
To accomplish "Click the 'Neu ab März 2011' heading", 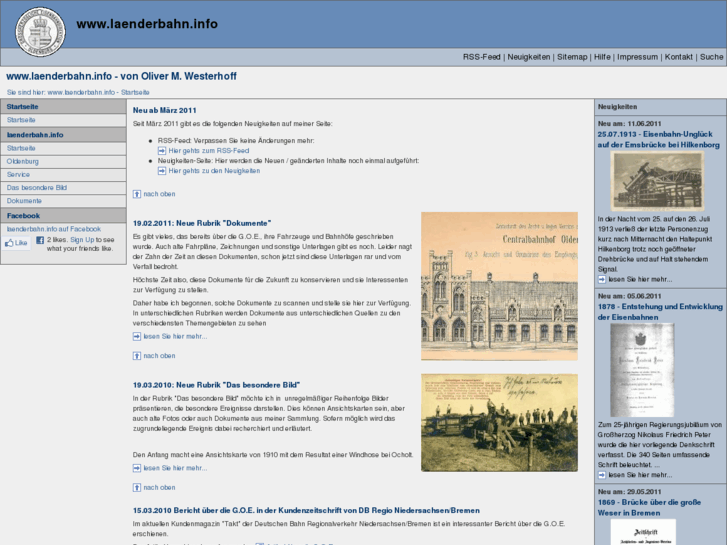I will coord(165,110).
